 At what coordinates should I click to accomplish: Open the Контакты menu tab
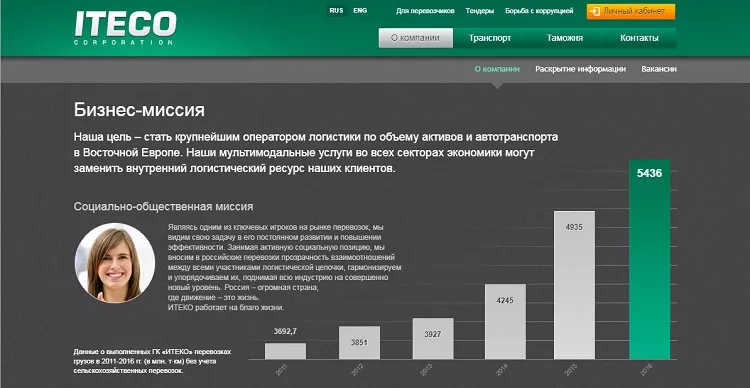[640, 38]
